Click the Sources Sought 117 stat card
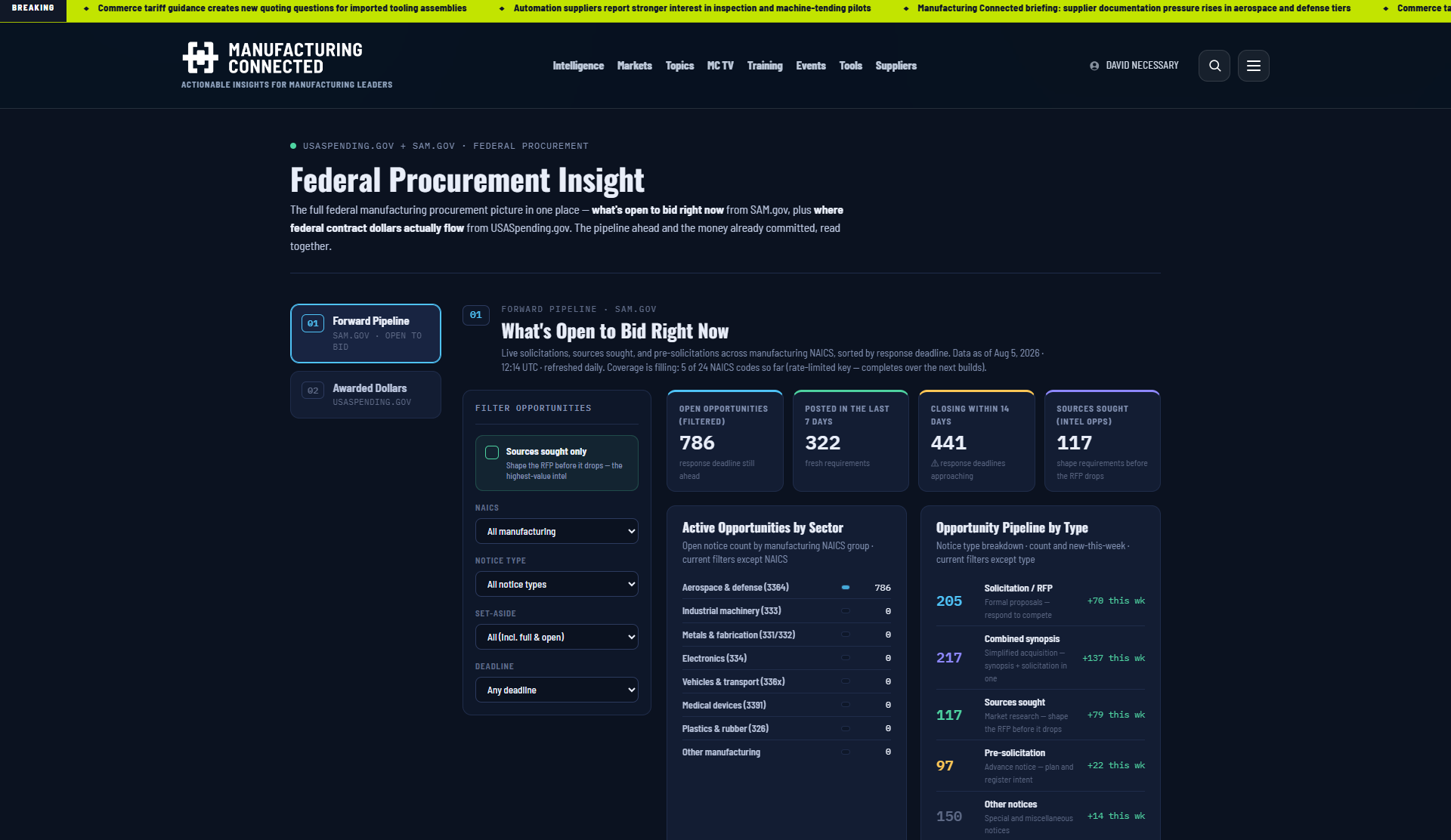This screenshot has height=840, width=1451. tap(1103, 441)
